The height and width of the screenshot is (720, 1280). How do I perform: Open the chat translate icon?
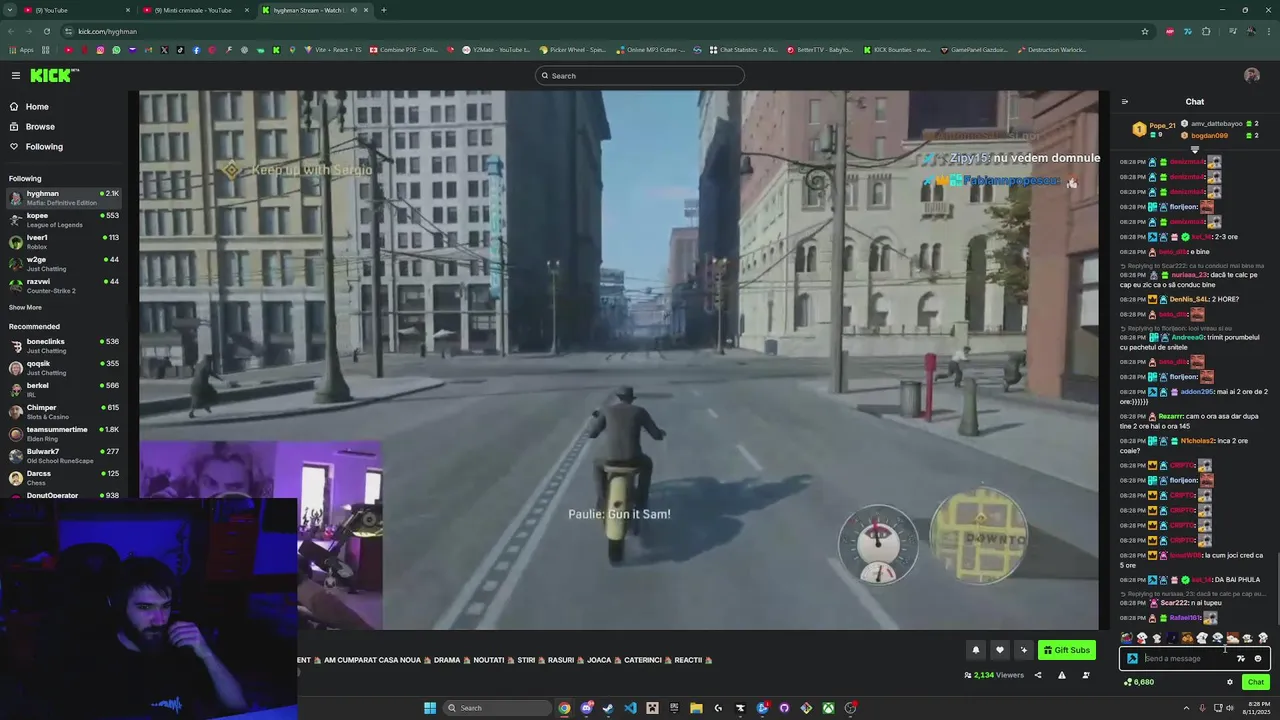pos(1241,659)
